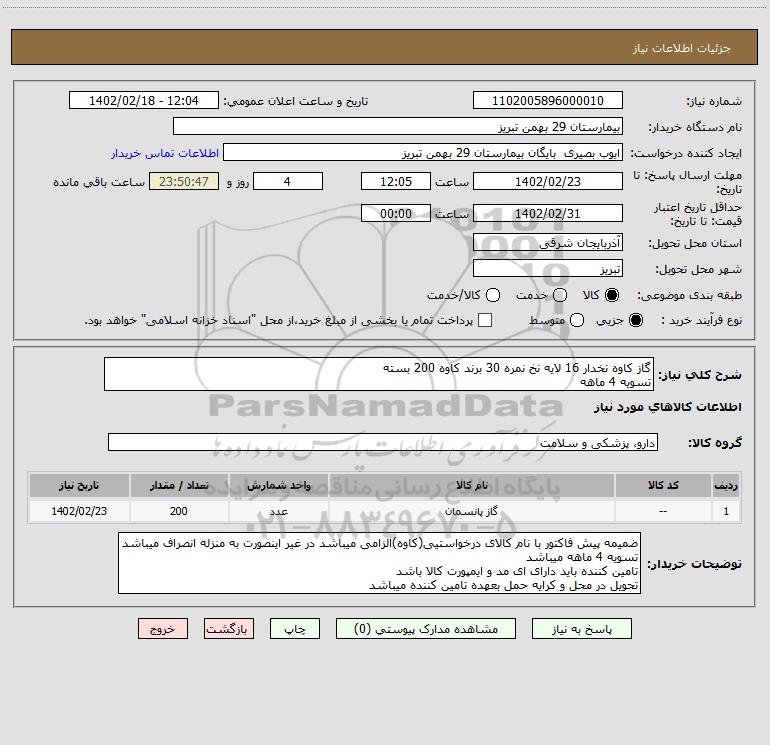This screenshot has width=770, height=745.
Task: Click the اطلاعات کالاهای مورد نیاز section heading
Action: [x=668, y=407]
